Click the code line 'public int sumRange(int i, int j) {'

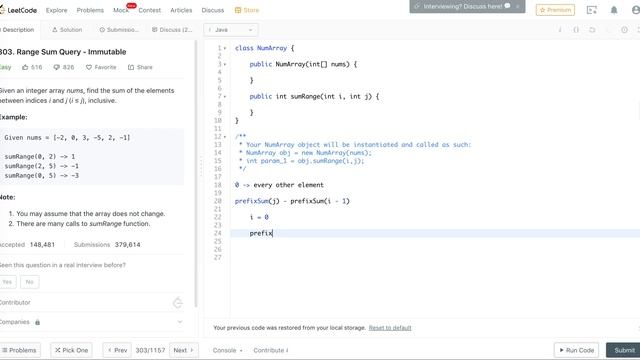click(314, 96)
